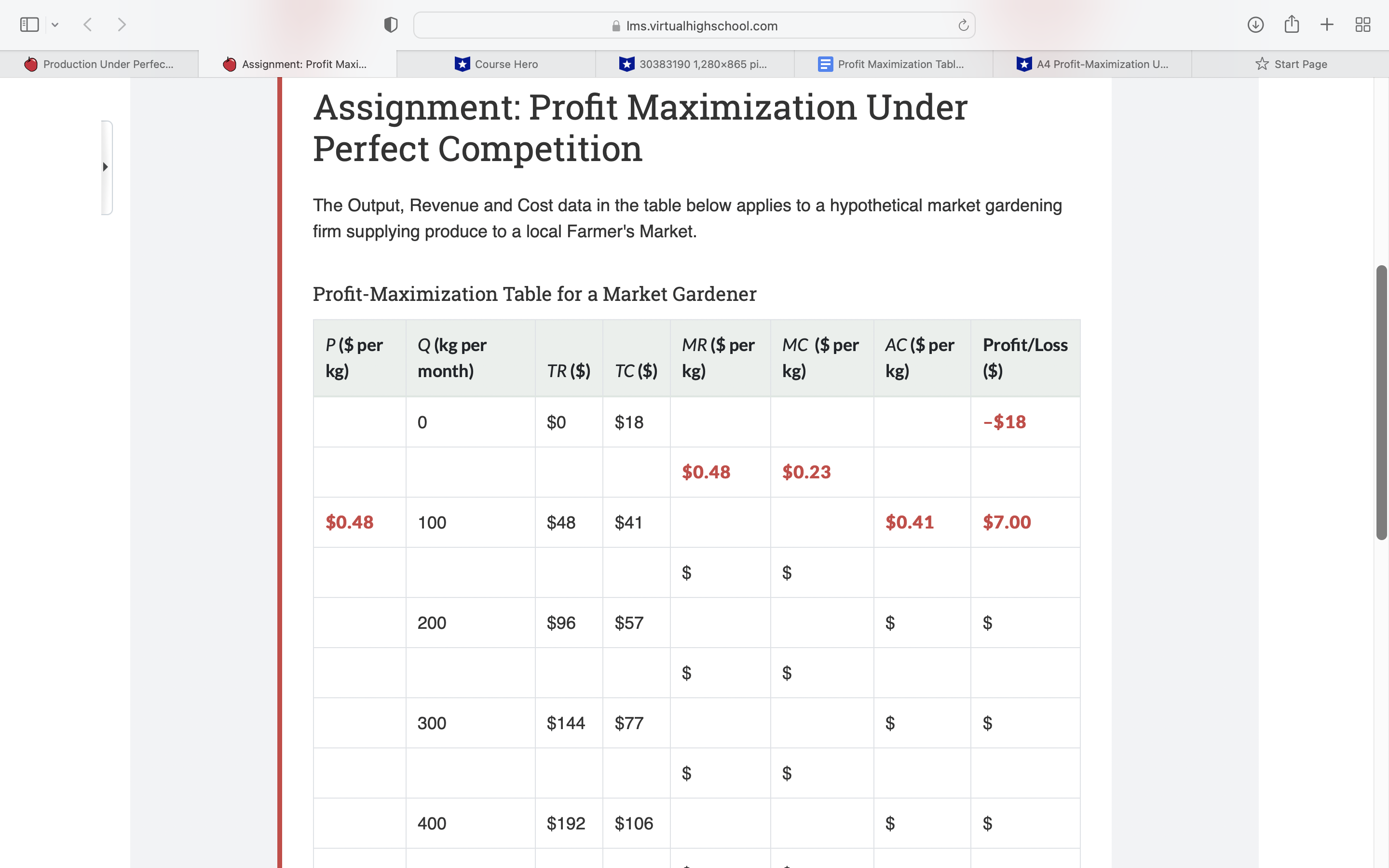
Task: Open a new tab
Action: [1327, 25]
